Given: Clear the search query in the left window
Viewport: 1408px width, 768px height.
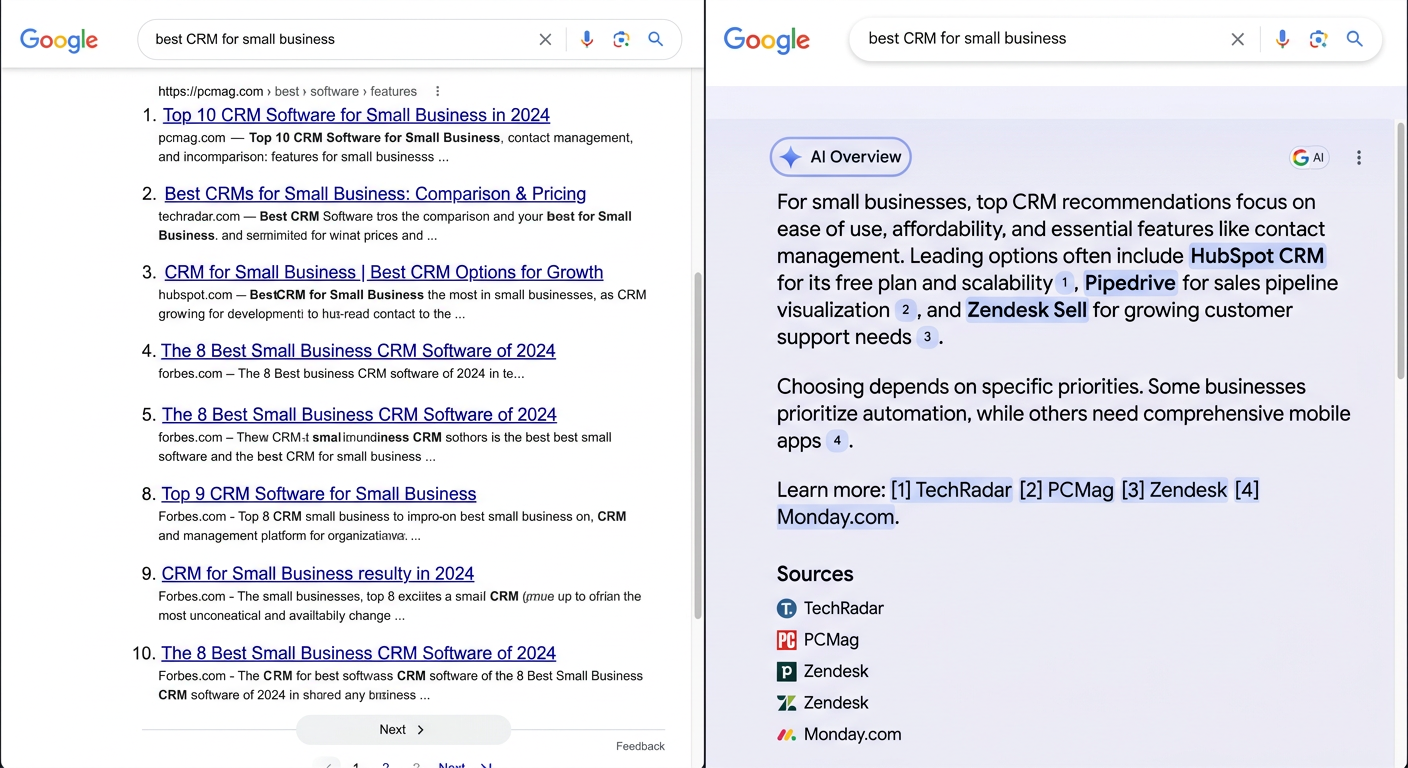Looking at the screenshot, I should (x=545, y=40).
